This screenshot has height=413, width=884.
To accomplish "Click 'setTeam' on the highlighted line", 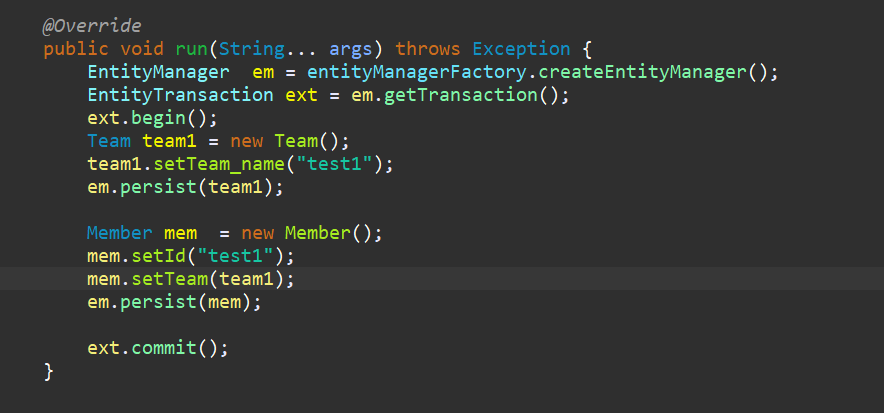I will pyautogui.click(x=169, y=279).
